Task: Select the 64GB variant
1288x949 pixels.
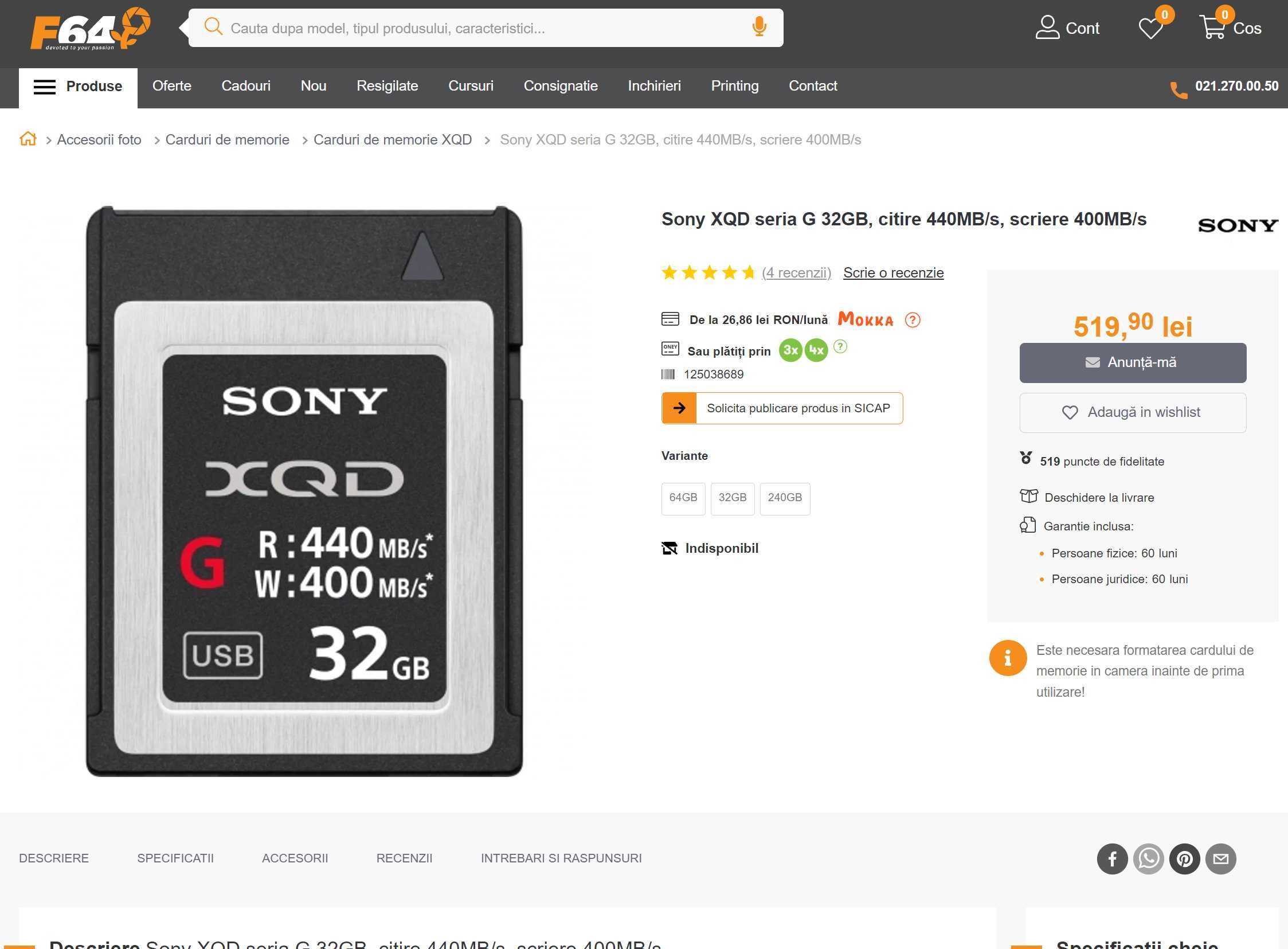Action: 683,498
